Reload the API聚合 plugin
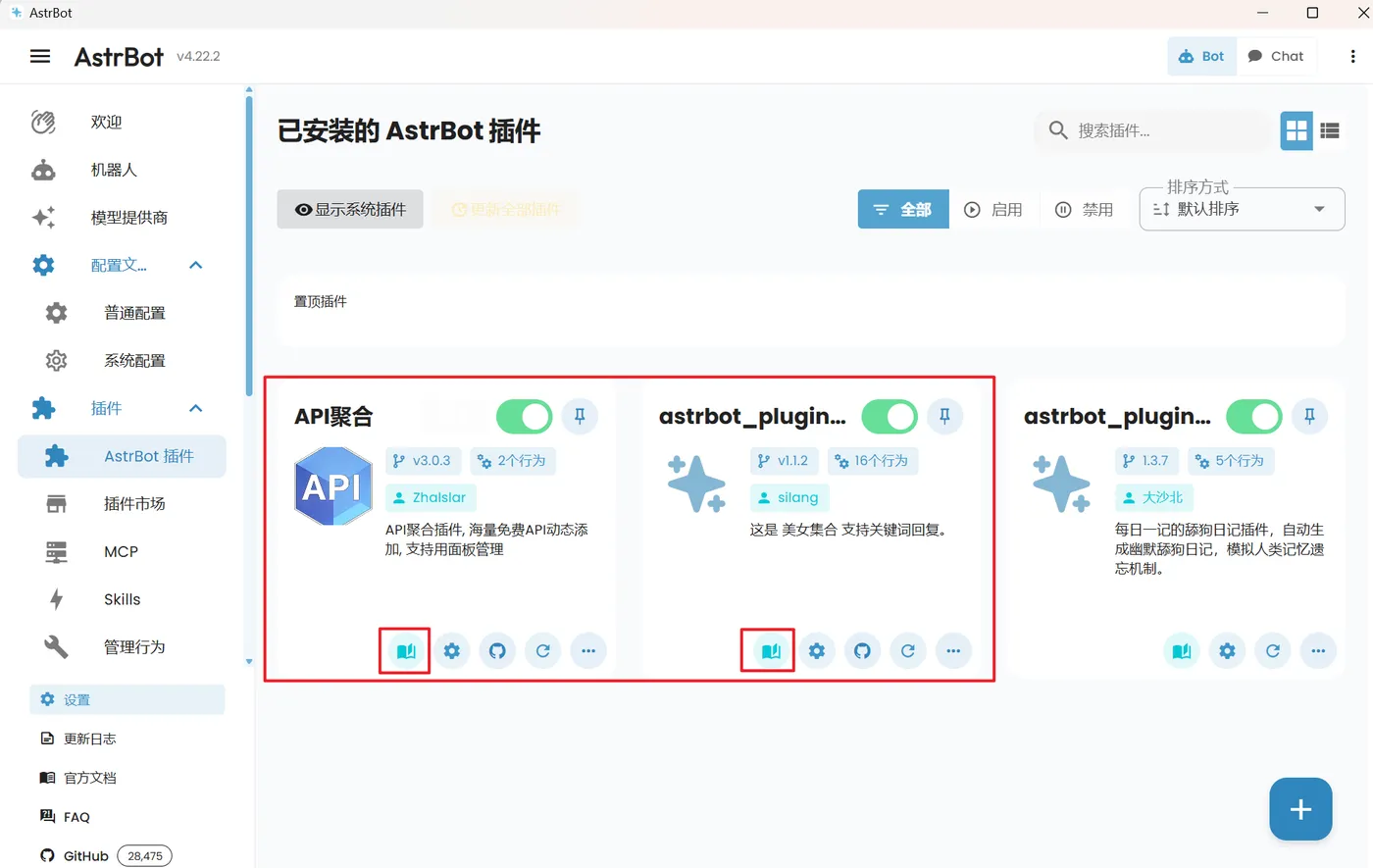Viewport: 1373px width, 868px height. (542, 650)
